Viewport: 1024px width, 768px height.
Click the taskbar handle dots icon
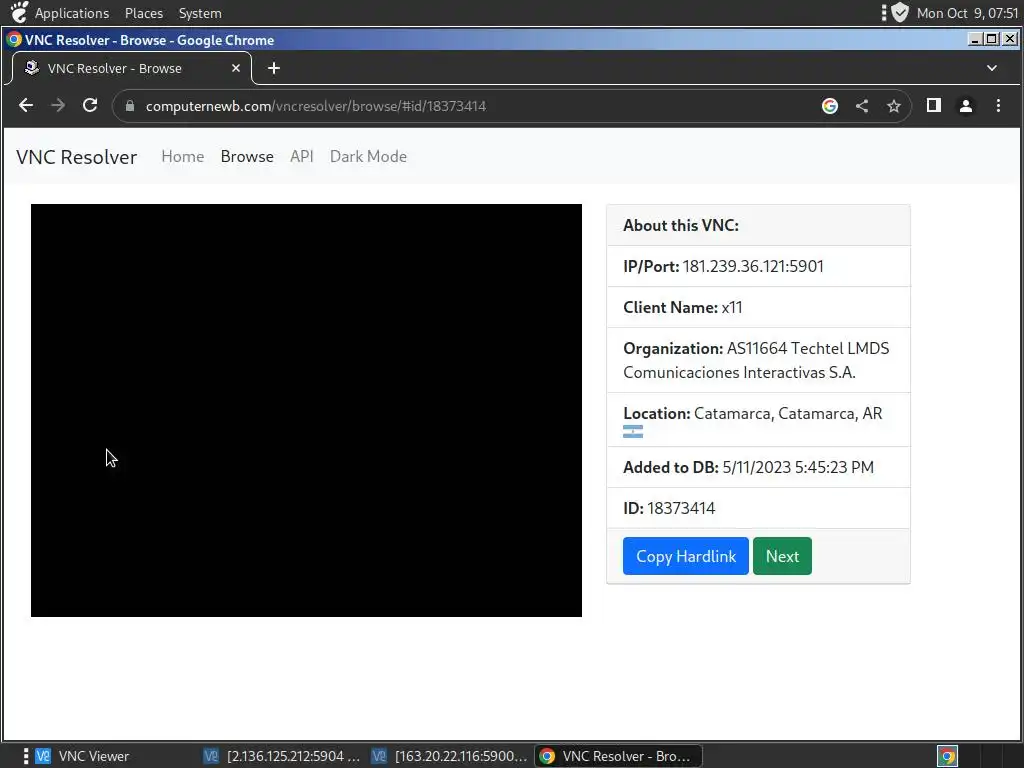tap(25, 756)
